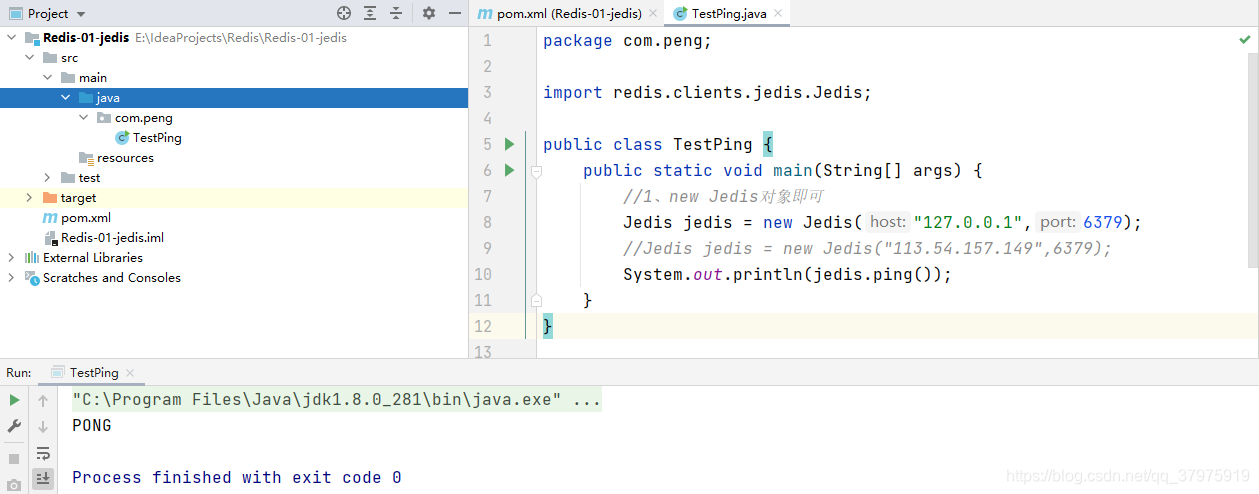Expand the test folder node
The width and height of the screenshot is (1259, 494).
coord(47,178)
